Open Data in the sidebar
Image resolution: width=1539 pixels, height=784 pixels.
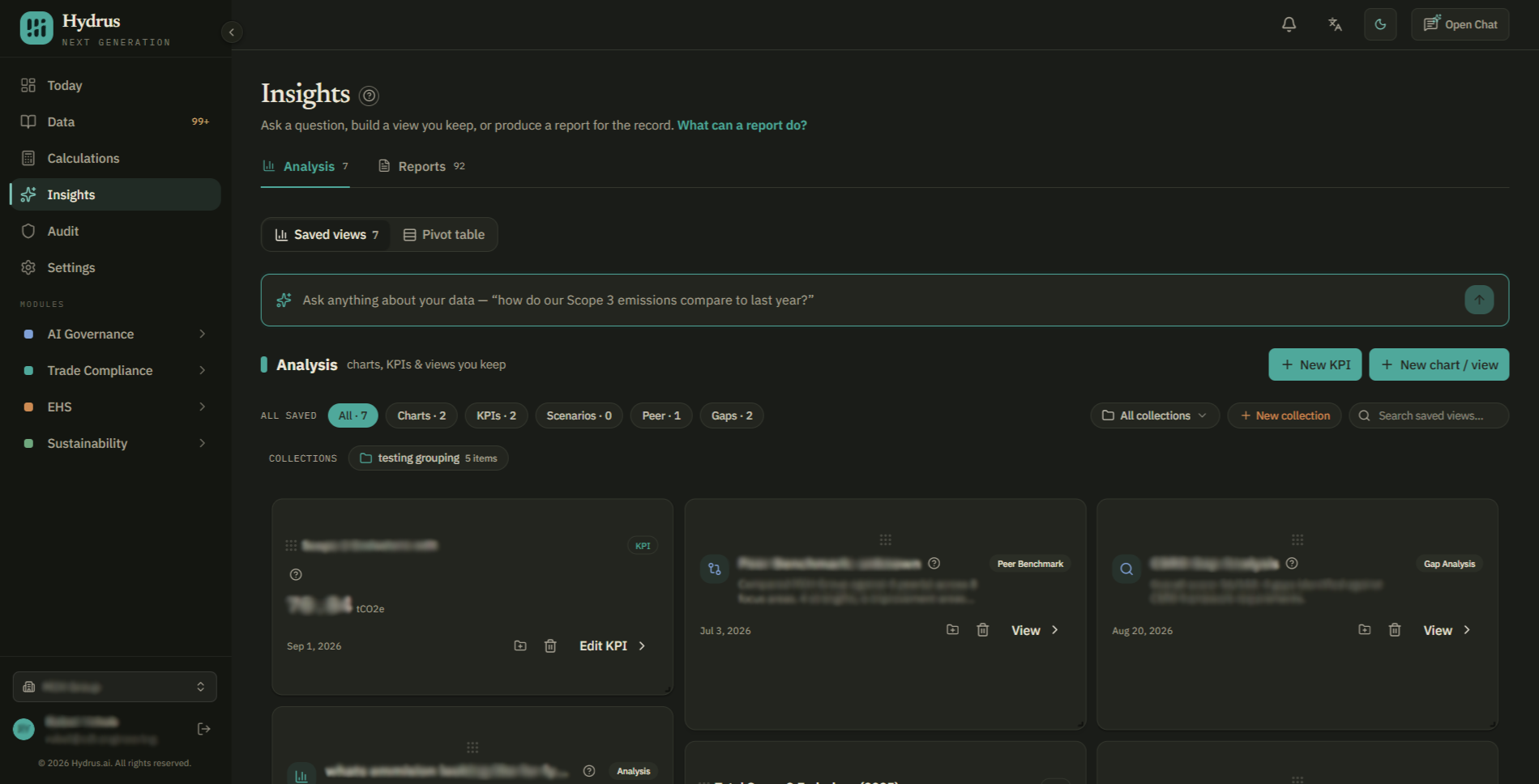[x=115, y=121]
